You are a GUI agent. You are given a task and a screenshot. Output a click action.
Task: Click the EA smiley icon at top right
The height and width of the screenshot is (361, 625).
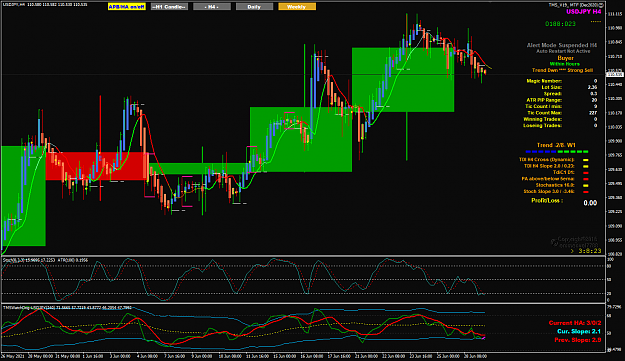(601, 5)
